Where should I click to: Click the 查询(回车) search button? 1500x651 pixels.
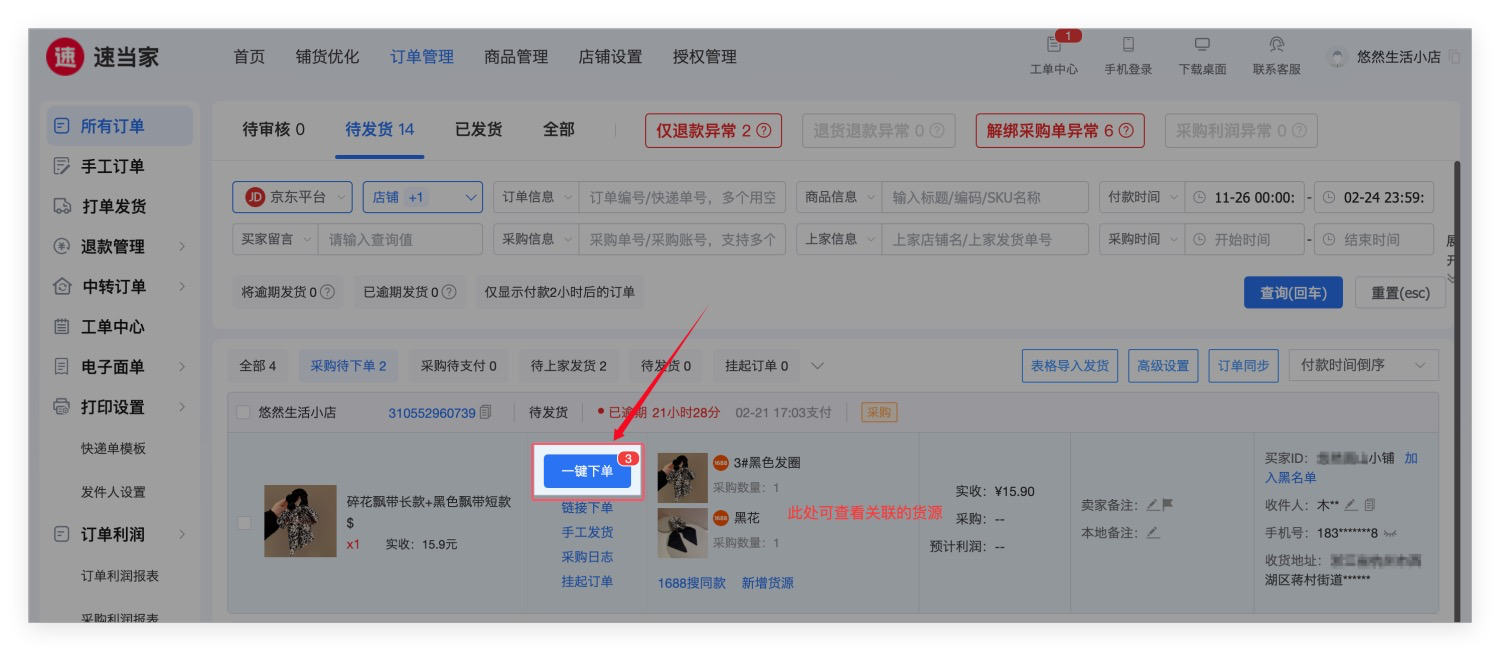1293,293
